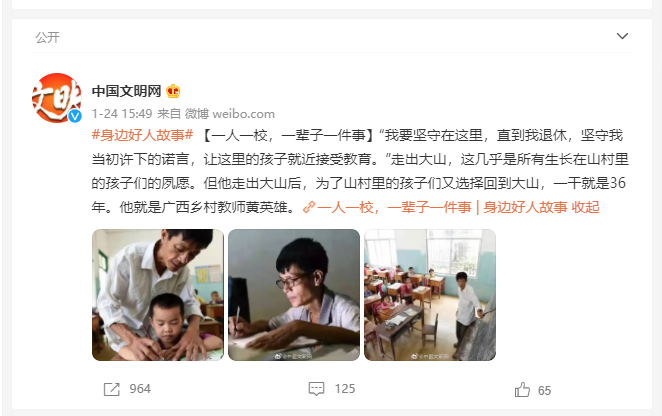Click the crown membership badge icon
Screen dimensions: 662x416
click(173, 91)
